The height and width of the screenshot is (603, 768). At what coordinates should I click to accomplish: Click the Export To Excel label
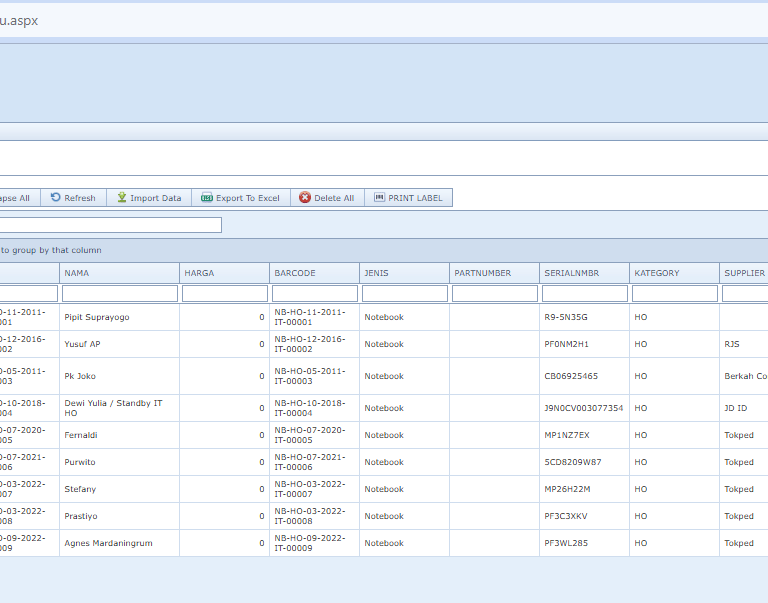point(248,198)
